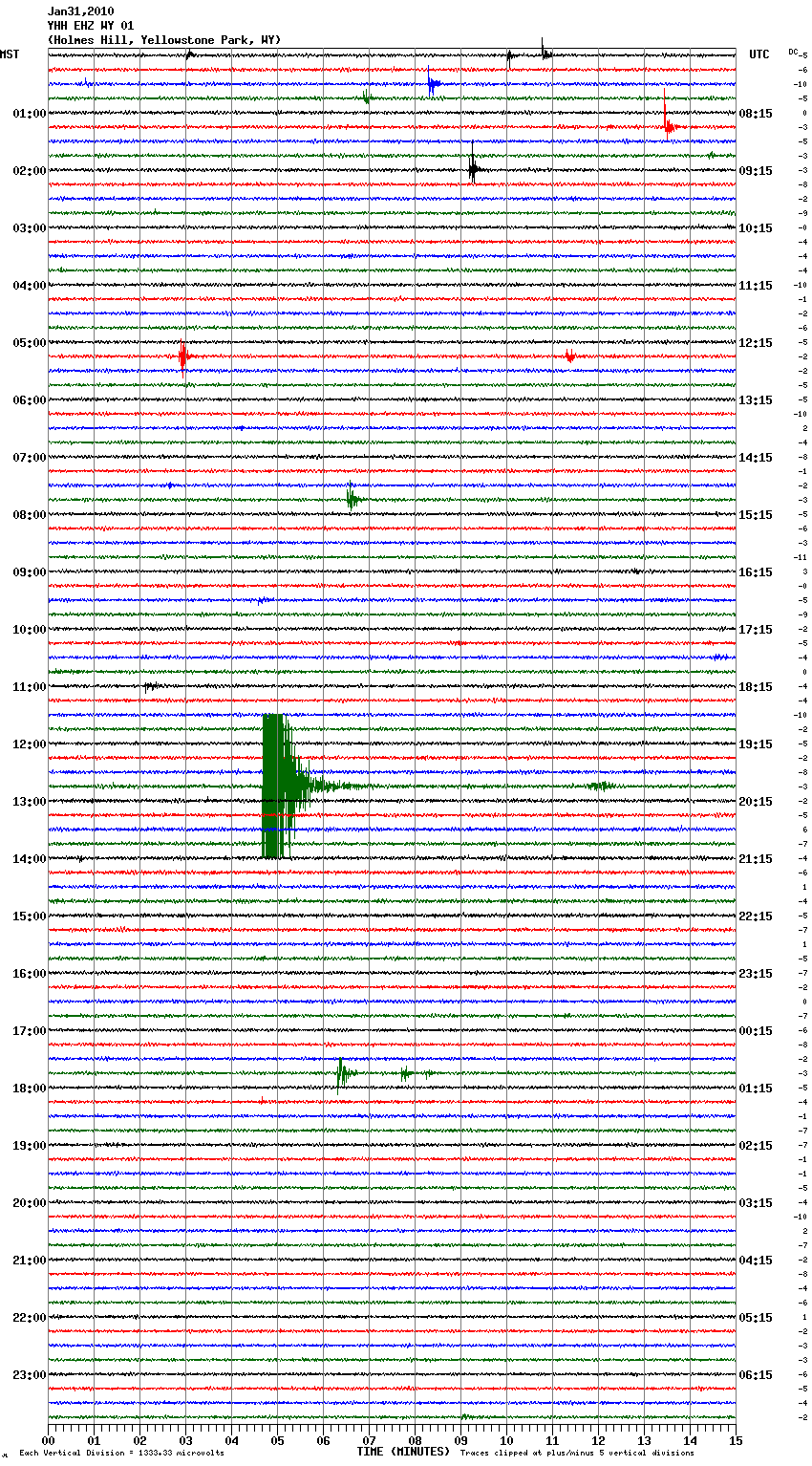Screen dimensions: 812x1466
Task: Click the TIME (MINUTES) axis title
Action: tap(403, 1452)
